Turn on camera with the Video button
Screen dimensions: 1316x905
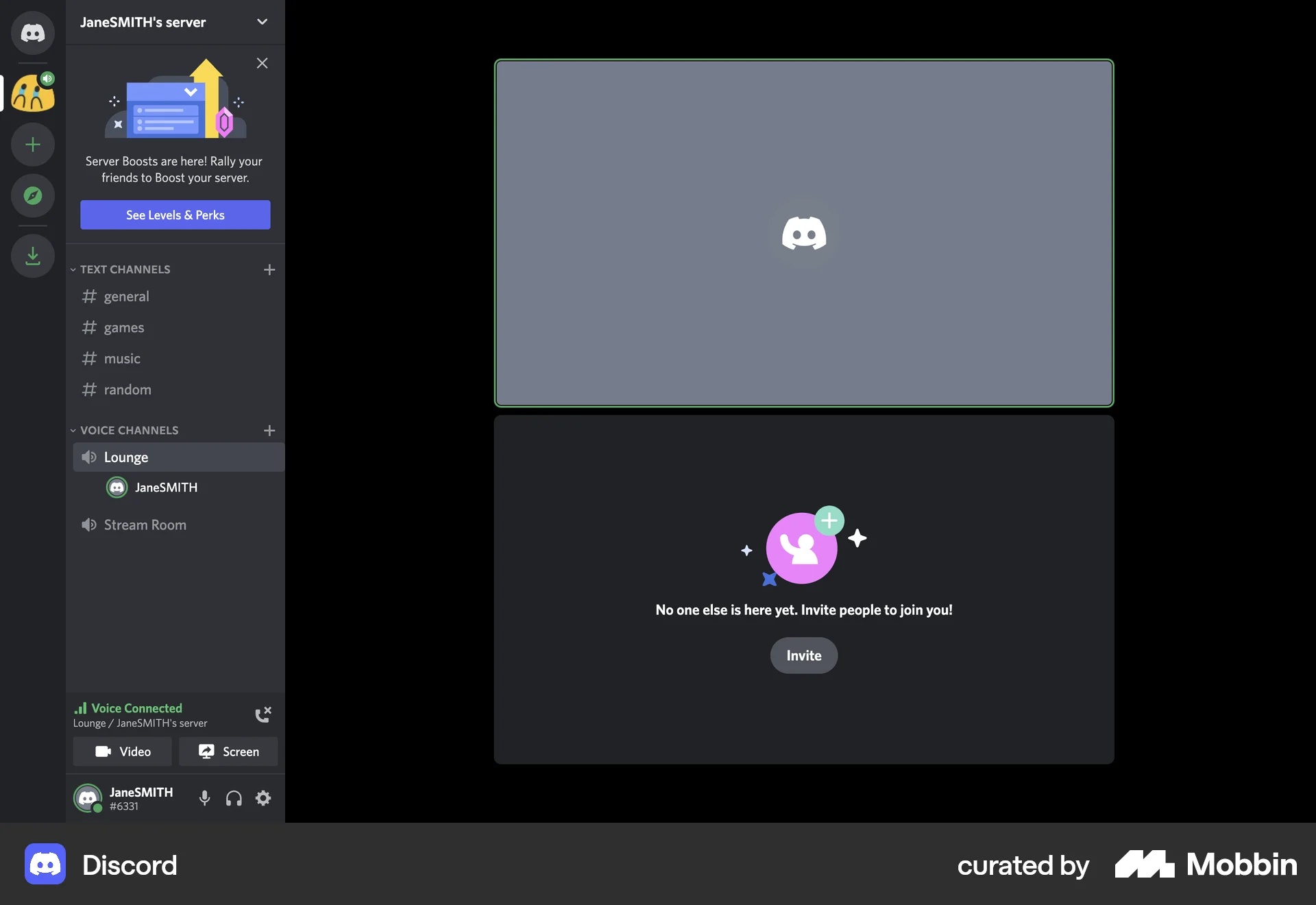click(x=123, y=751)
